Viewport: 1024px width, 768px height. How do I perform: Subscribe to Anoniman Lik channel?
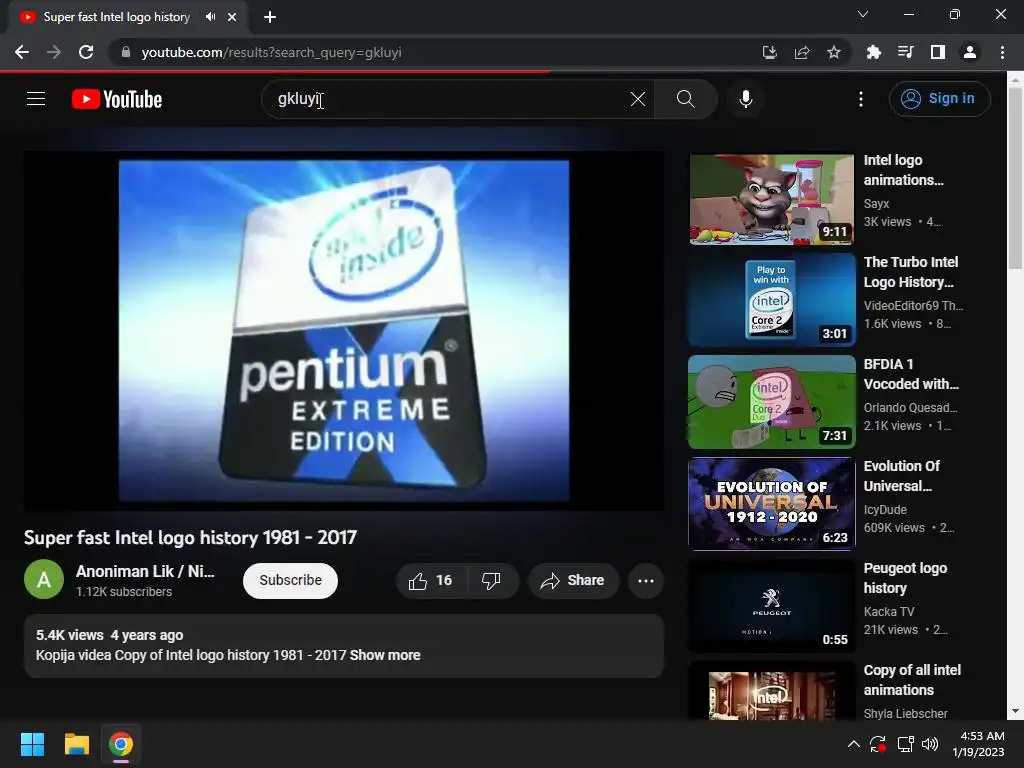click(290, 581)
